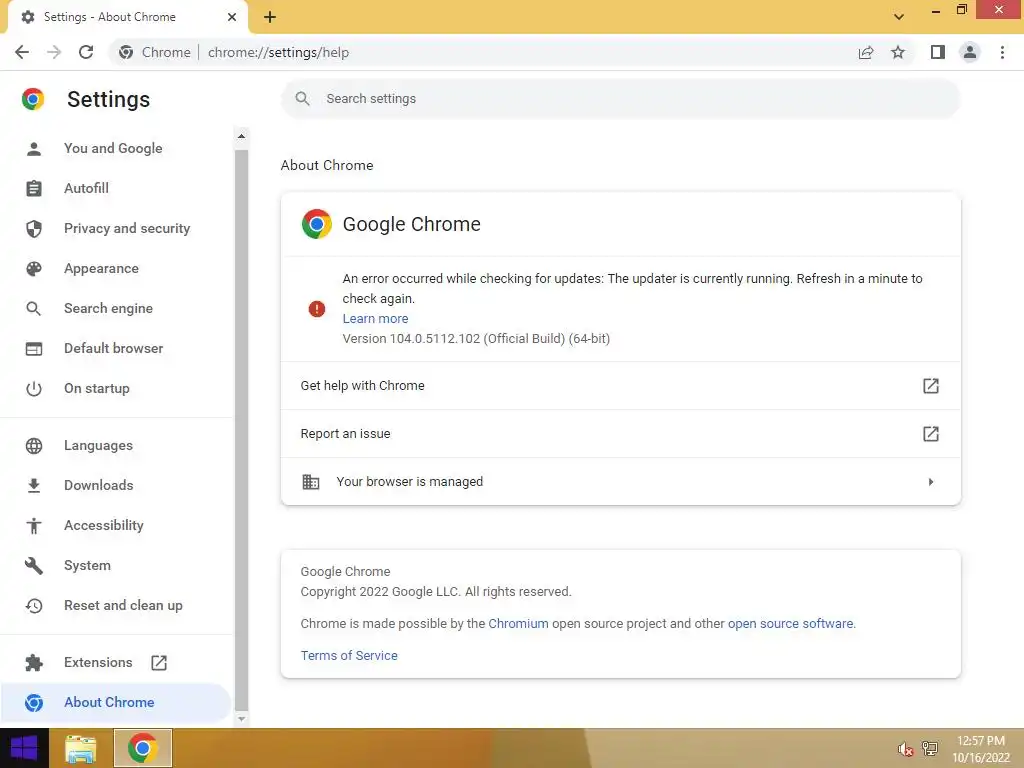Open Default browser settings
Image resolution: width=1024 pixels, height=768 pixels.
(114, 348)
